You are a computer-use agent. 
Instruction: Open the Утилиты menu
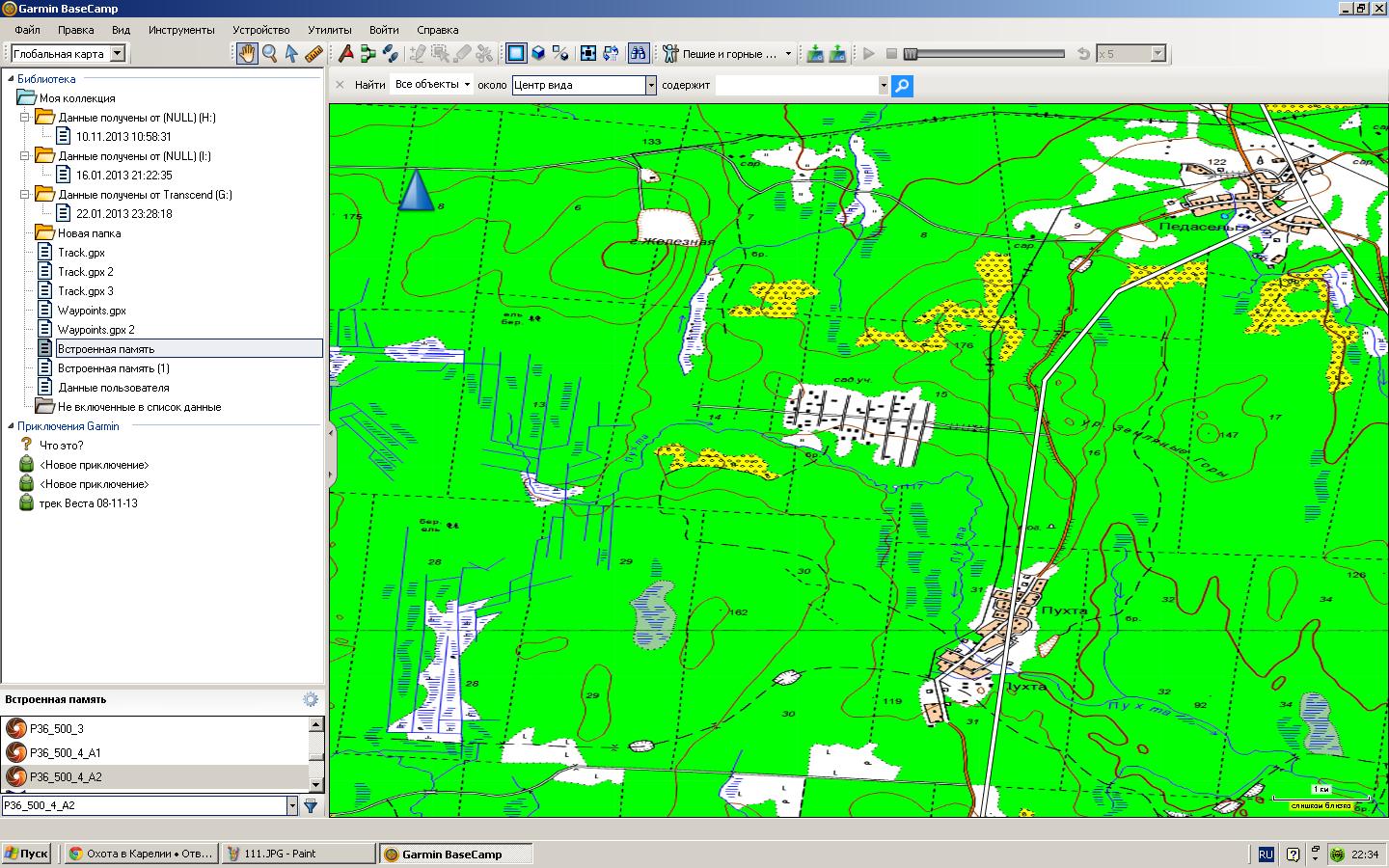coord(329,30)
